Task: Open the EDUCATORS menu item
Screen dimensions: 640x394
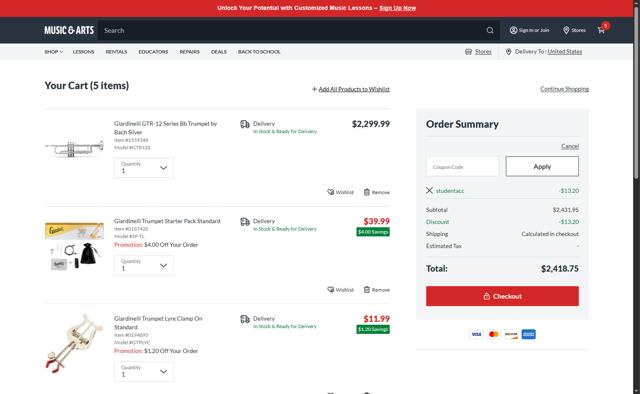Action: [x=153, y=52]
